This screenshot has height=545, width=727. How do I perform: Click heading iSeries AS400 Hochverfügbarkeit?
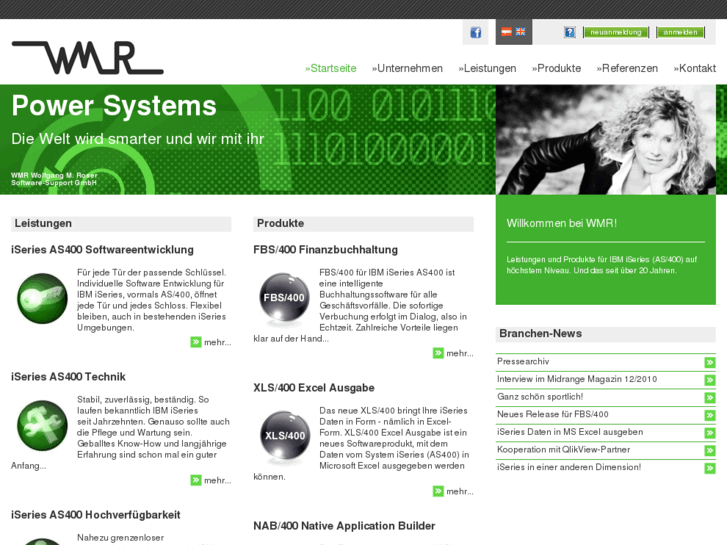[96, 515]
